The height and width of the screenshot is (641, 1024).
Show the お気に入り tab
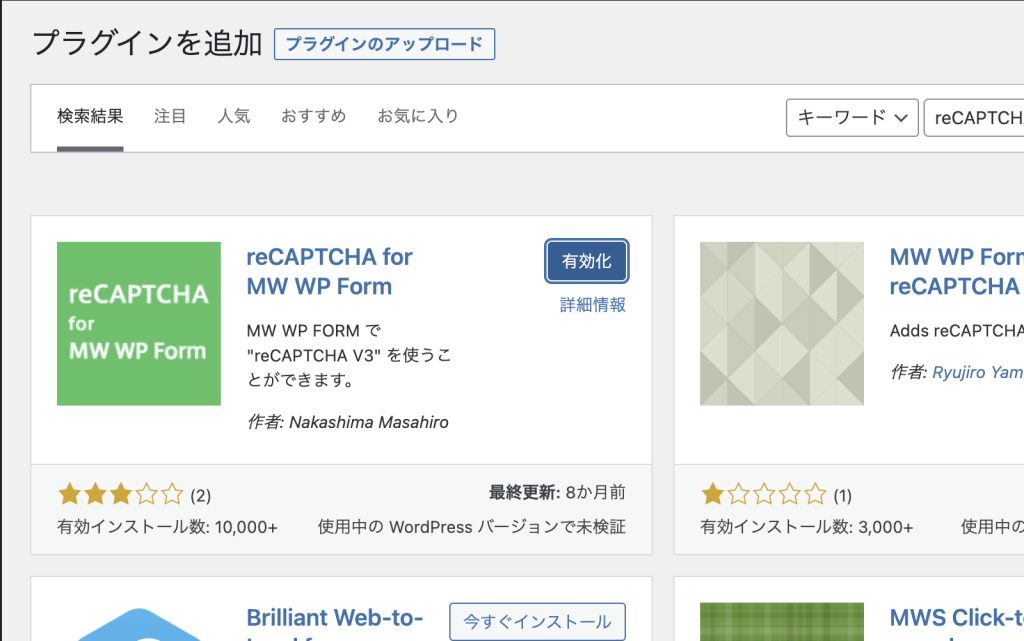click(x=418, y=116)
